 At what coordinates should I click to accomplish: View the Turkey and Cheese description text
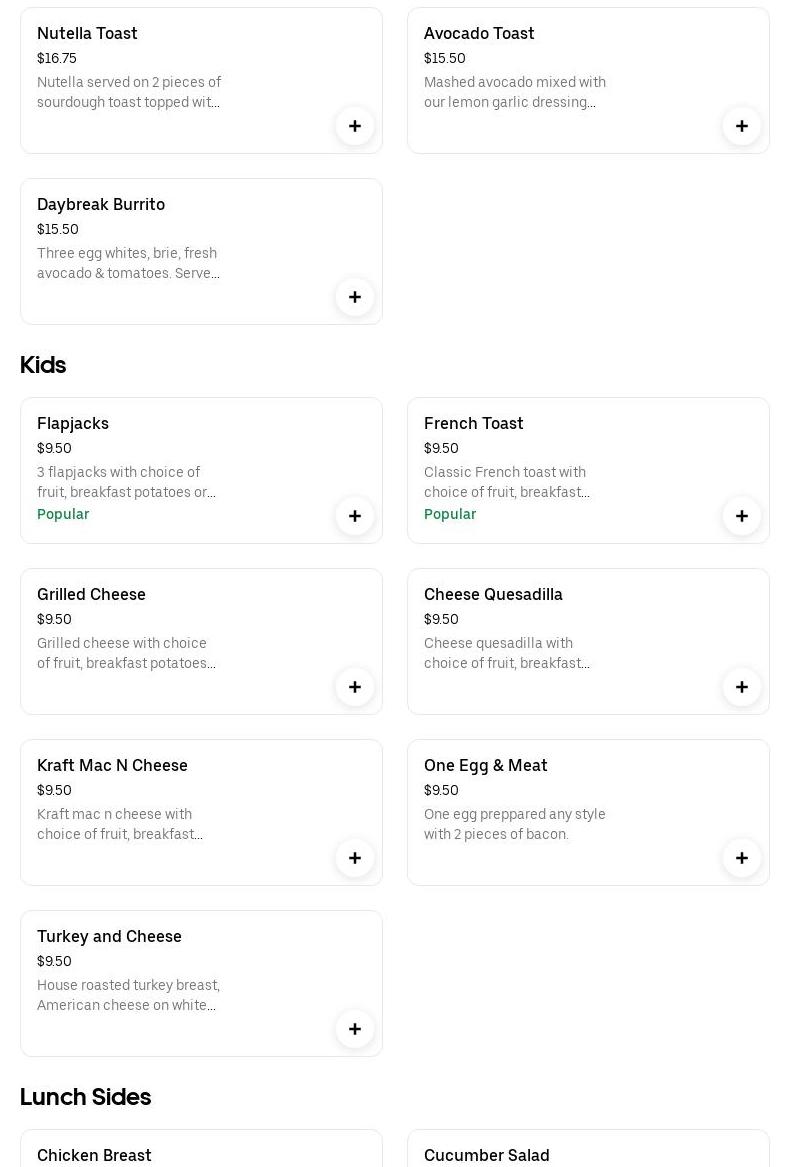pos(128,995)
